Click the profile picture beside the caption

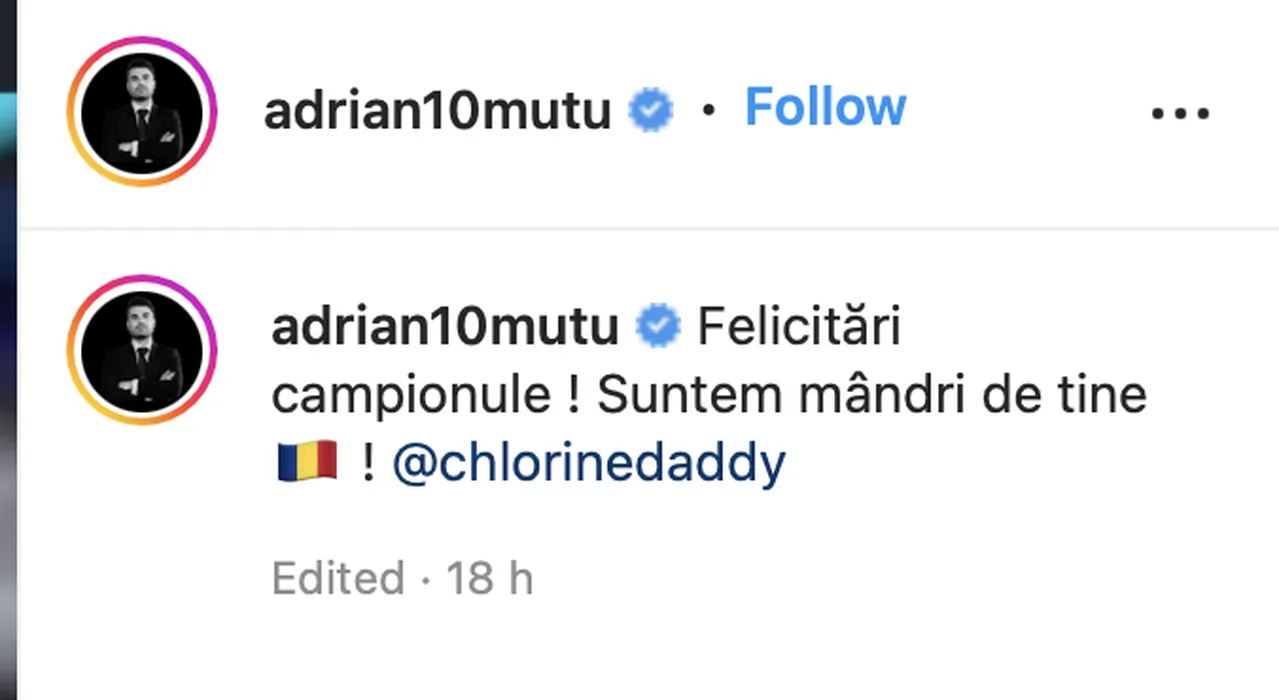click(x=142, y=349)
